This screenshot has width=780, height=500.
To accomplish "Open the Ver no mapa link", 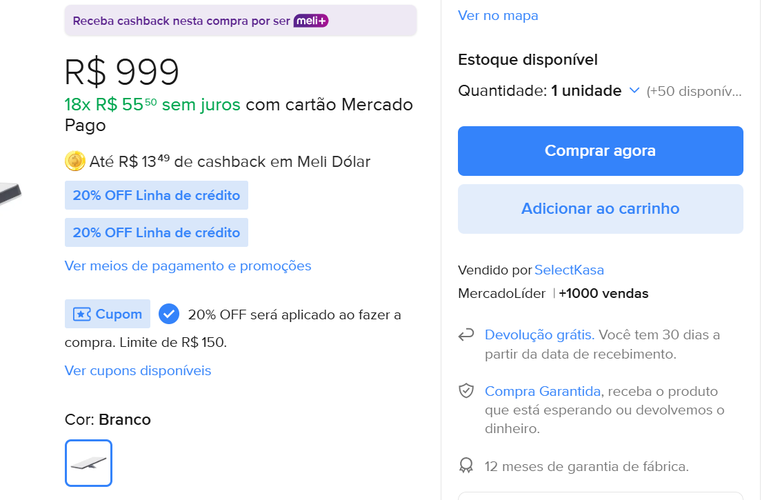I will pyautogui.click(x=498, y=15).
